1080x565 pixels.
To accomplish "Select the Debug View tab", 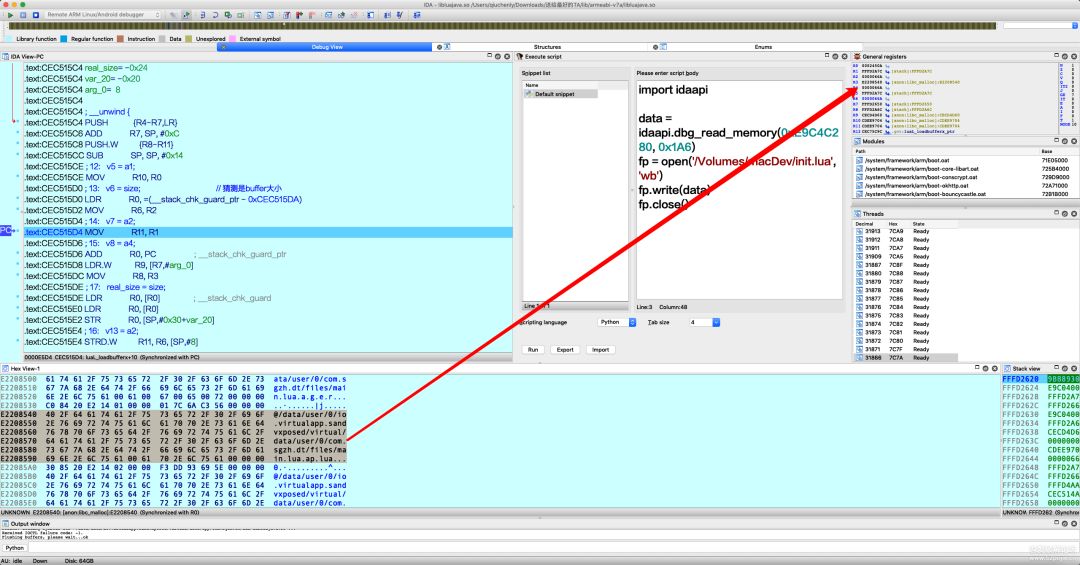I will [x=327, y=47].
